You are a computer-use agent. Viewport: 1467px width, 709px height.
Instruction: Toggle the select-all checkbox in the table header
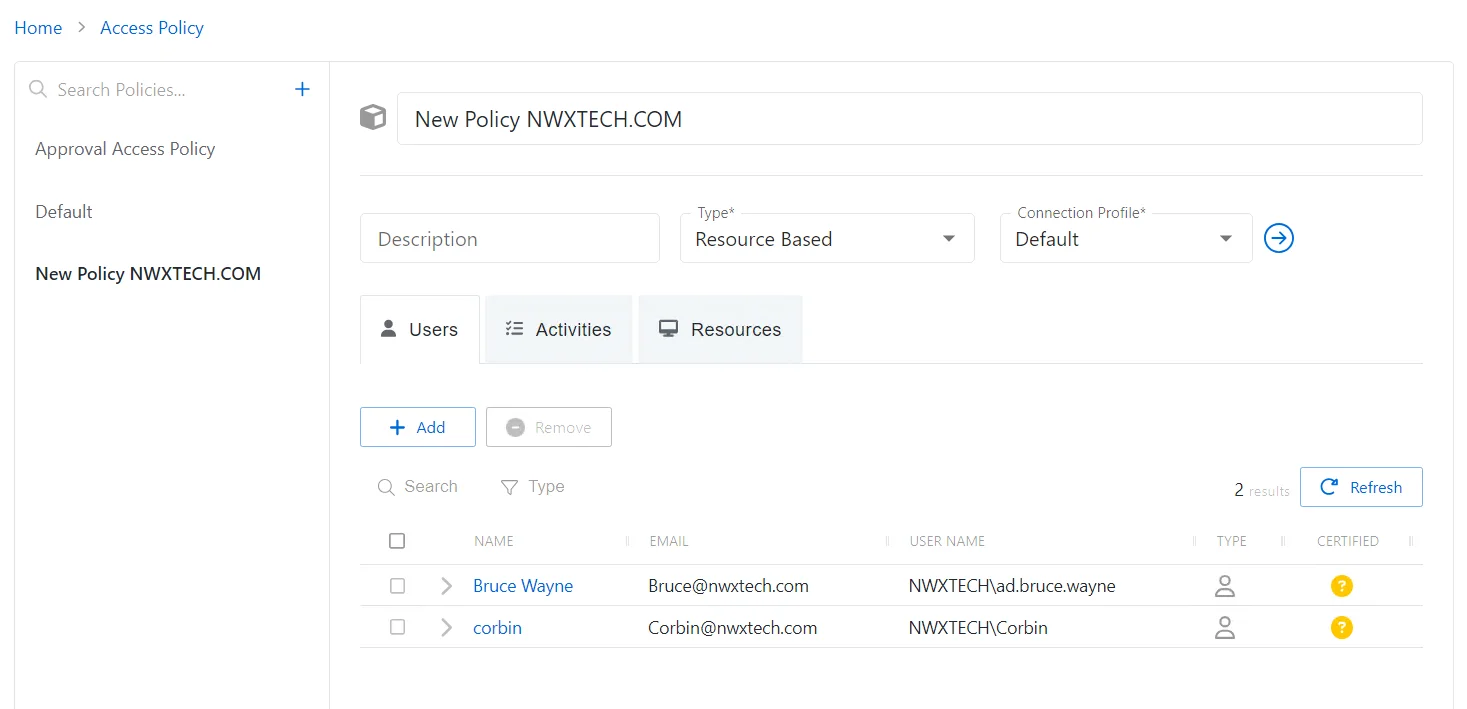[397, 541]
